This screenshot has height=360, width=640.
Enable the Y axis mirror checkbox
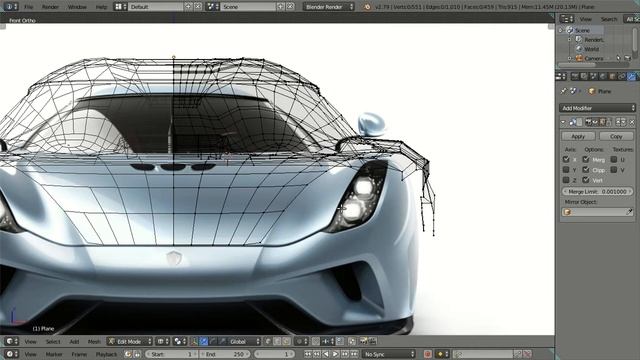[x=566, y=170]
